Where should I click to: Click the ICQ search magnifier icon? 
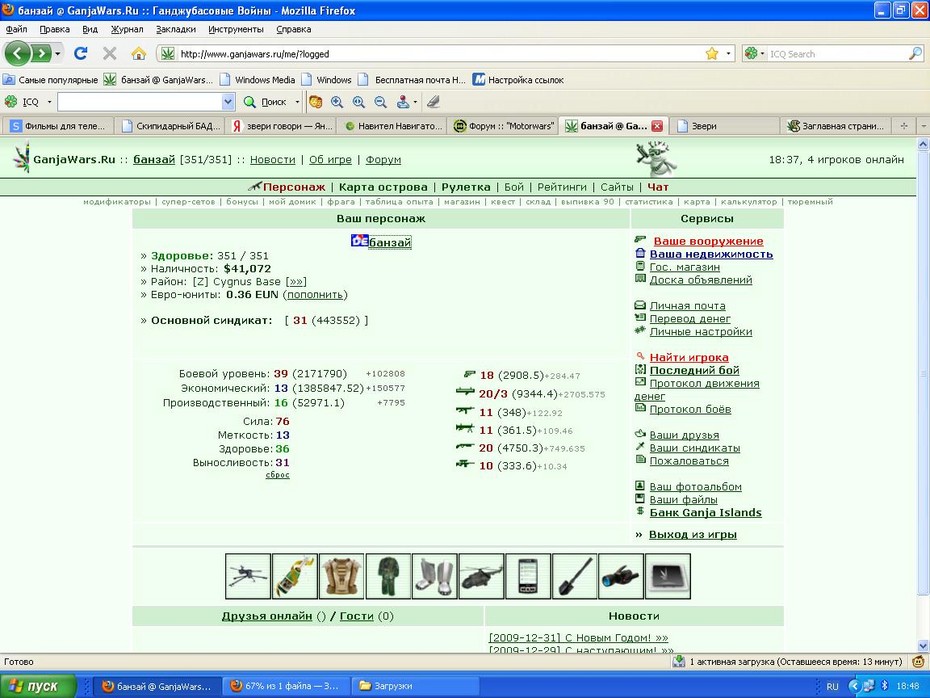915,54
